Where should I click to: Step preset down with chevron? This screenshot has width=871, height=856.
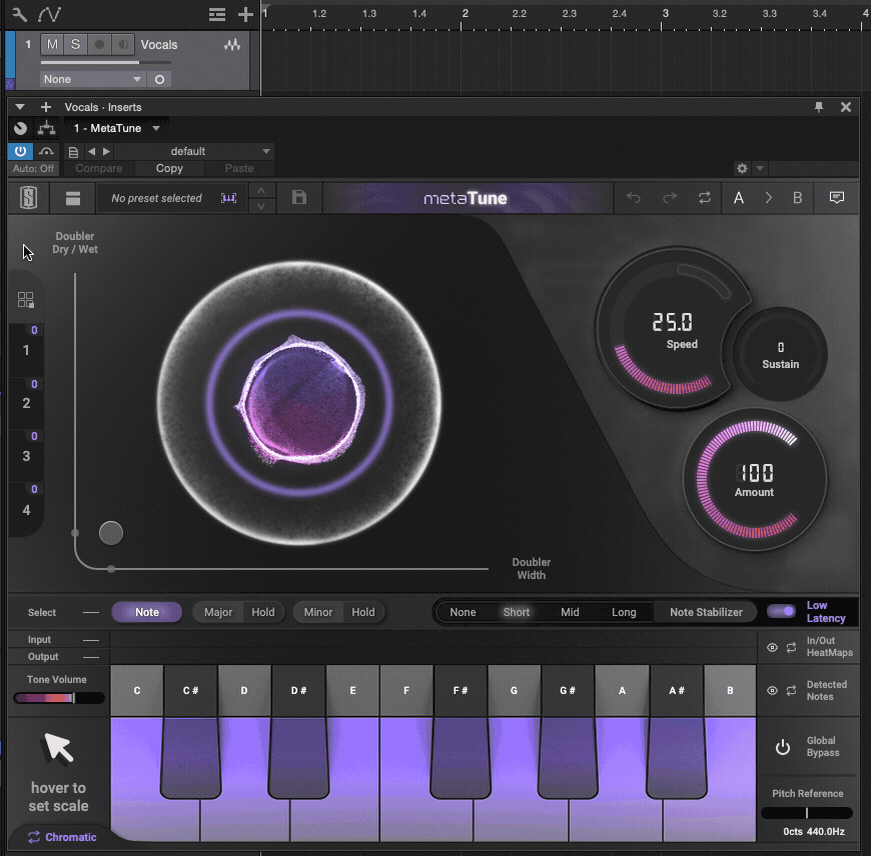[x=261, y=206]
